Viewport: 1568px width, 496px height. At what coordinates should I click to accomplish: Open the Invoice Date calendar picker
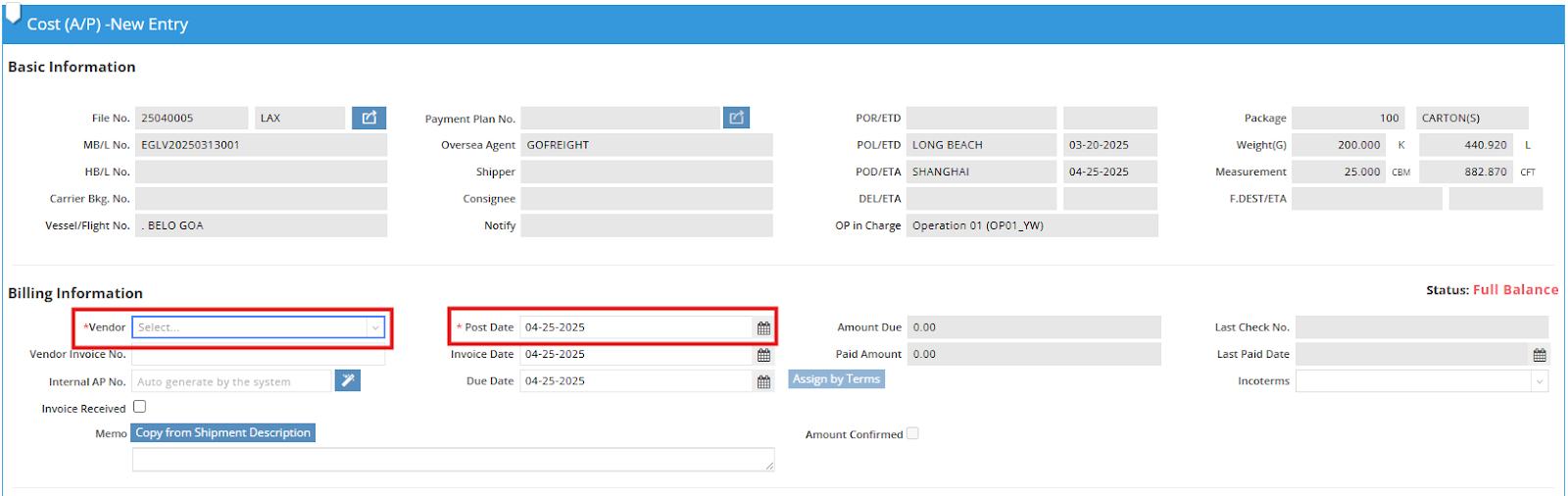[x=763, y=355]
